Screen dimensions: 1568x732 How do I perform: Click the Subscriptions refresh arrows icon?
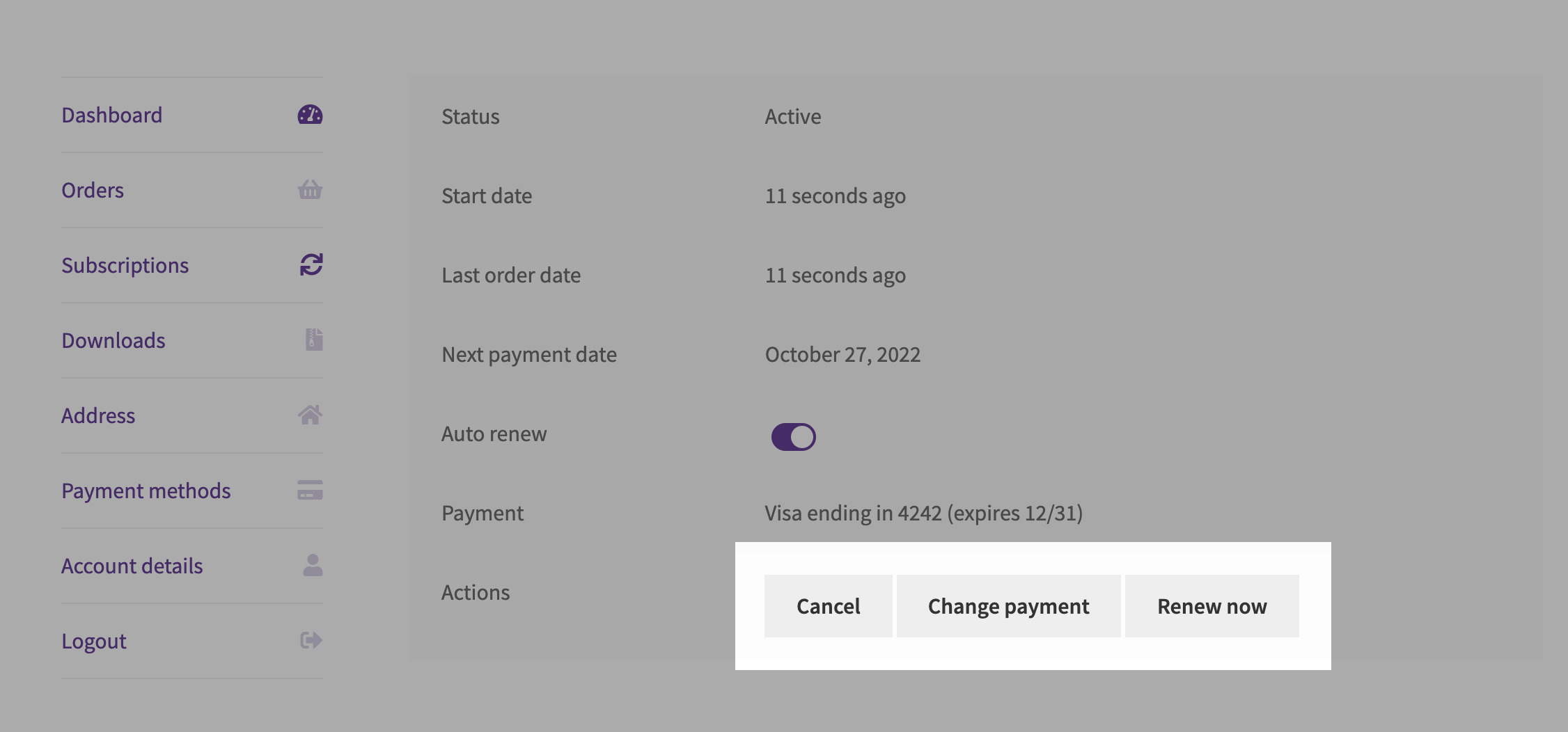tap(309, 265)
